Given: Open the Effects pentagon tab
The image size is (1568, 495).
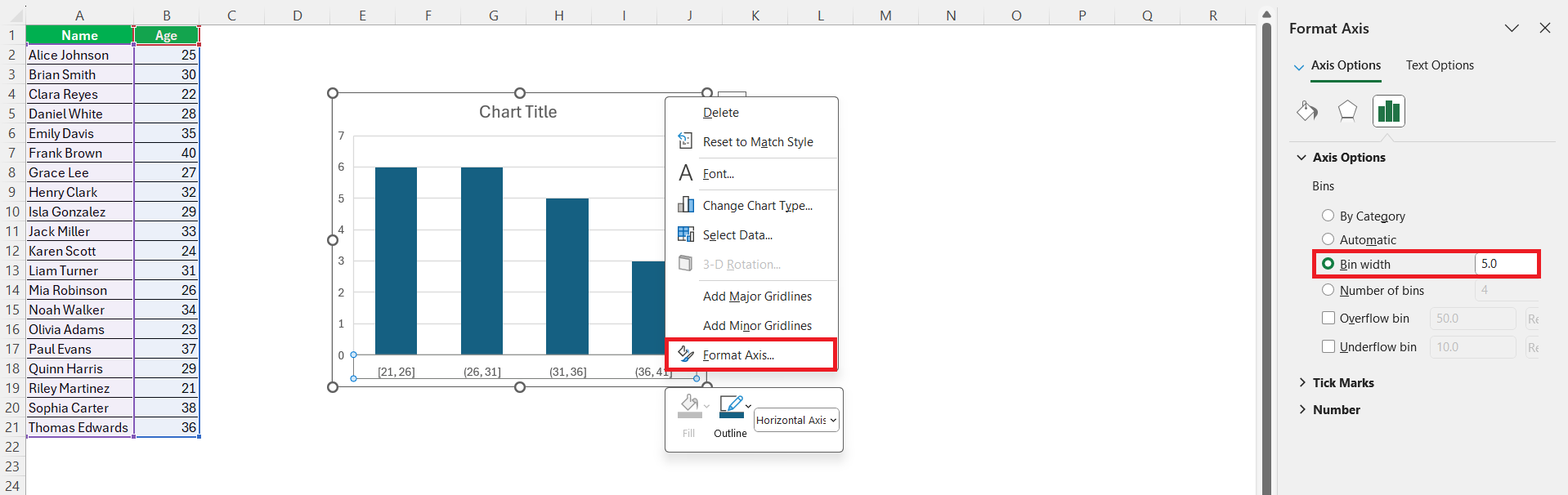Looking at the screenshot, I should click(x=1347, y=111).
